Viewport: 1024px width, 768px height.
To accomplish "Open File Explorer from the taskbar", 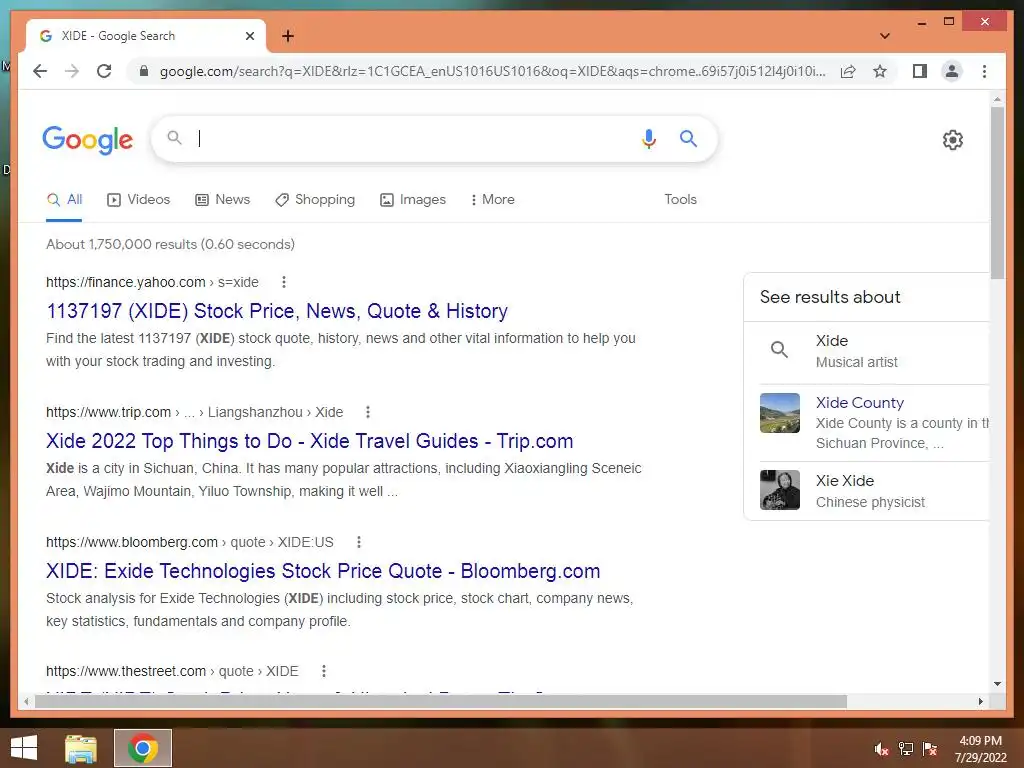I will pos(81,748).
